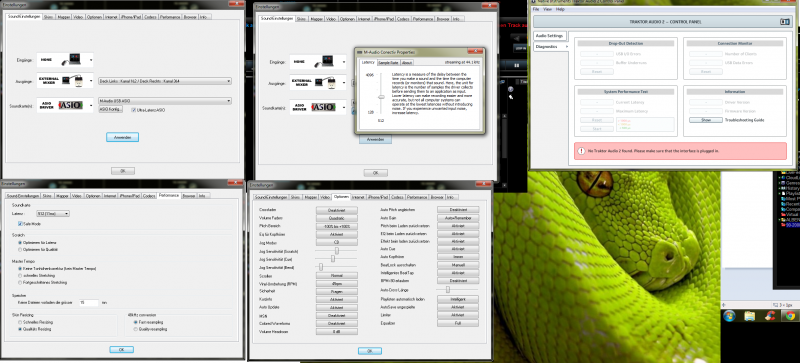Switch to the Audio Settings tab
Image resolution: width=800 pixels, height=363 pixels.
coord(550,36)
